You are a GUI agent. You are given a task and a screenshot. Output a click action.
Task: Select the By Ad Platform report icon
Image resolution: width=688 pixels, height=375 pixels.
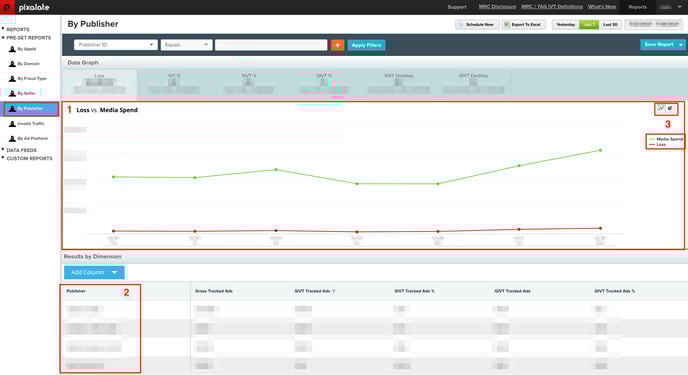12,139
